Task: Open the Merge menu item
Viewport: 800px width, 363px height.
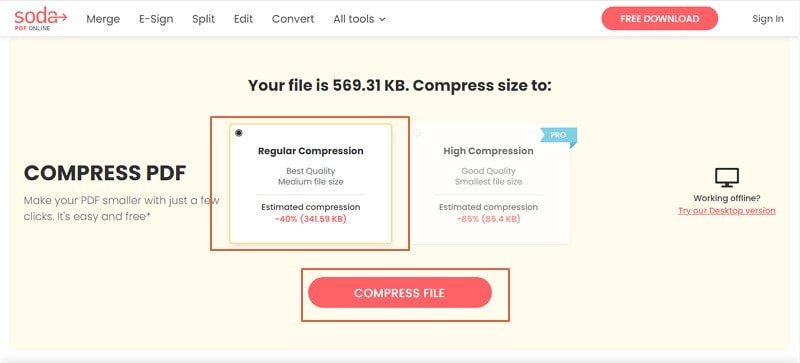Action: coord(103,19)
